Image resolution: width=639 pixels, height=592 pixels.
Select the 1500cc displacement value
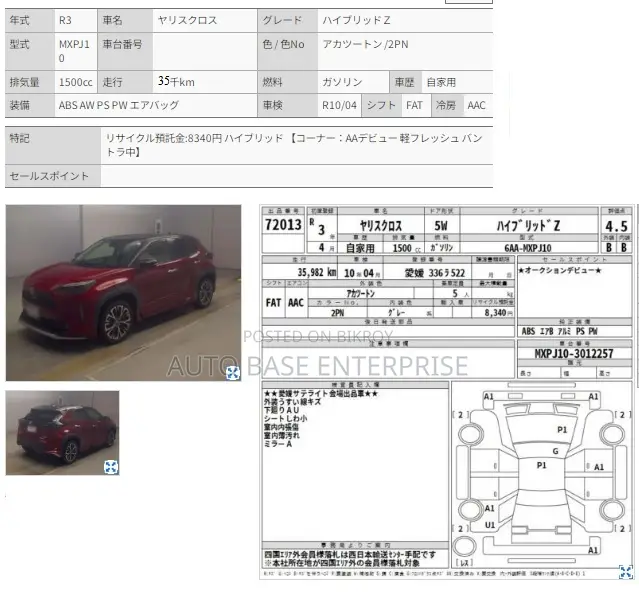pyautogui.click(x=76, y=82)
